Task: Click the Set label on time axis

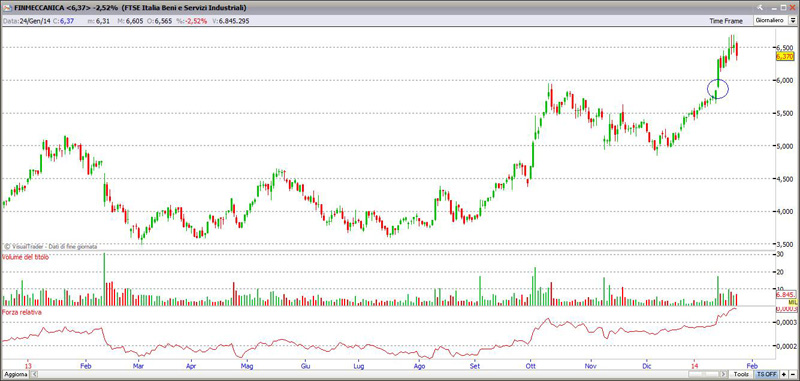Action: click(x=475, y=366)
